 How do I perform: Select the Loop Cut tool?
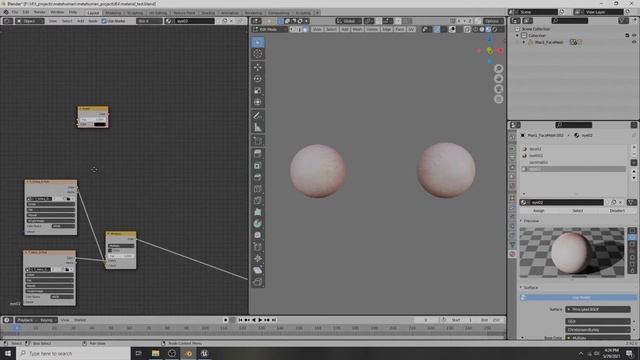(258, 189)
